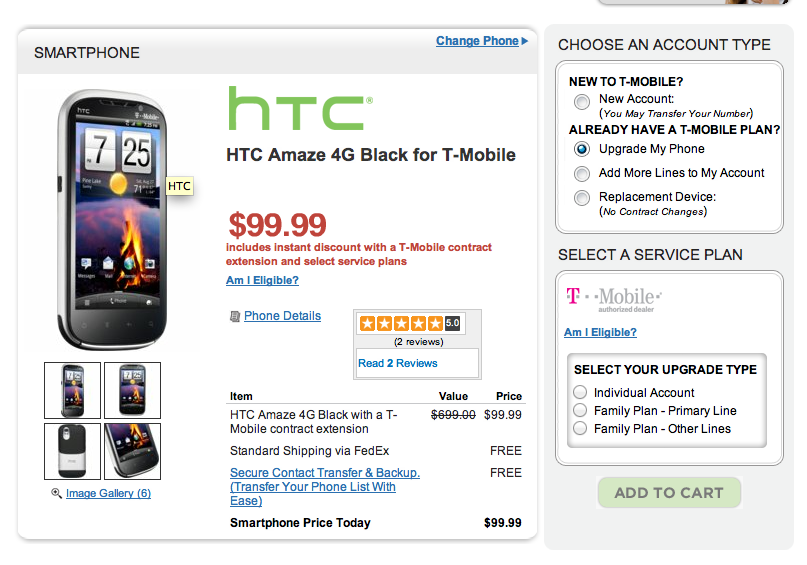This screenshot has height=565, width=807.
Task: Click the five-star rating icons
Action: (400, 323)
